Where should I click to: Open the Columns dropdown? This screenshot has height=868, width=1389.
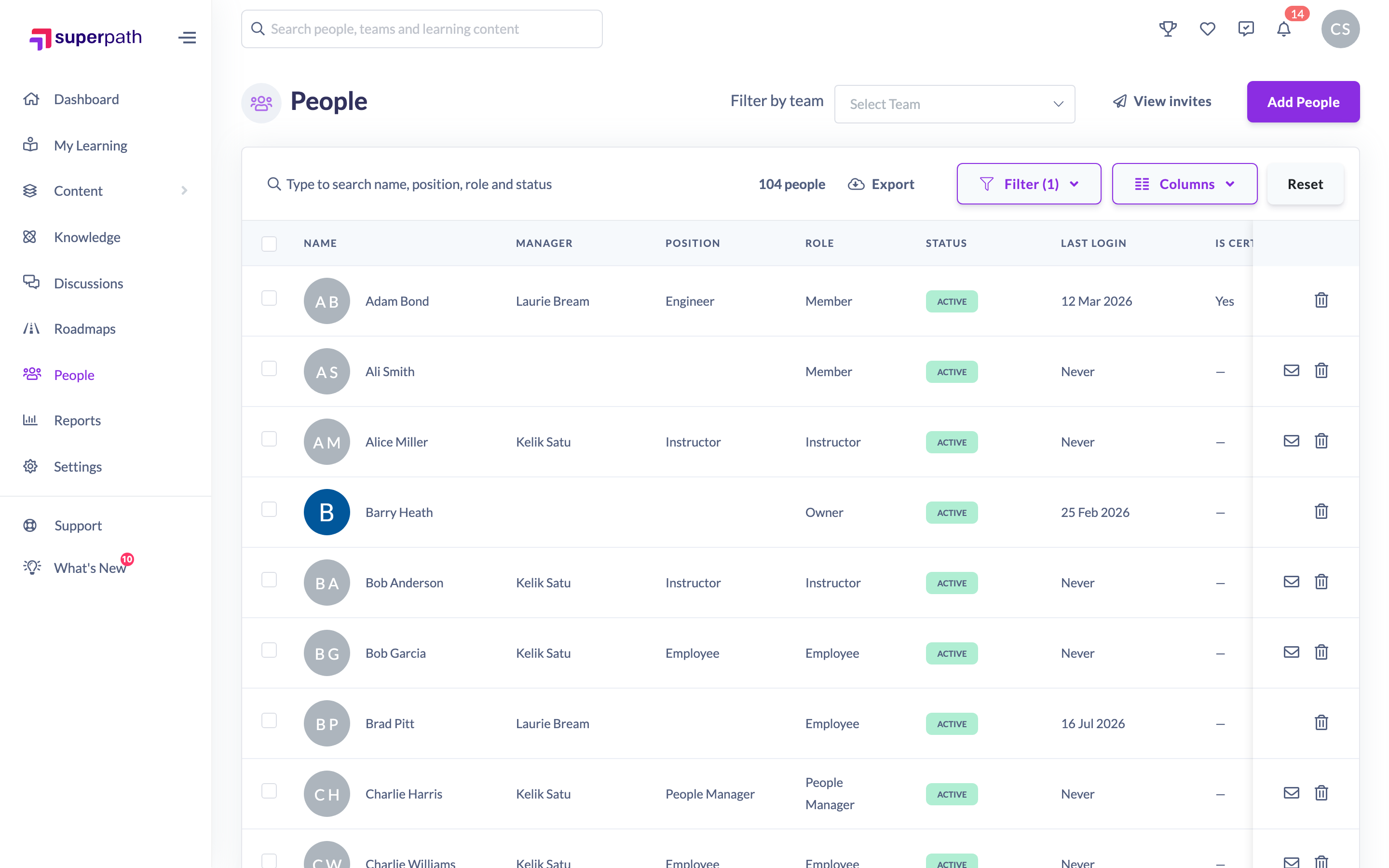[x=1184, y=184]
